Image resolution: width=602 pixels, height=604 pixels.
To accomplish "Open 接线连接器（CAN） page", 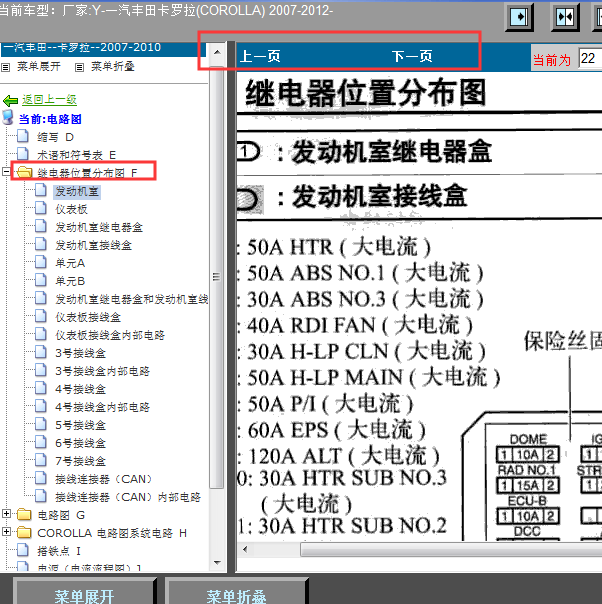I will (x=104, y=479).
